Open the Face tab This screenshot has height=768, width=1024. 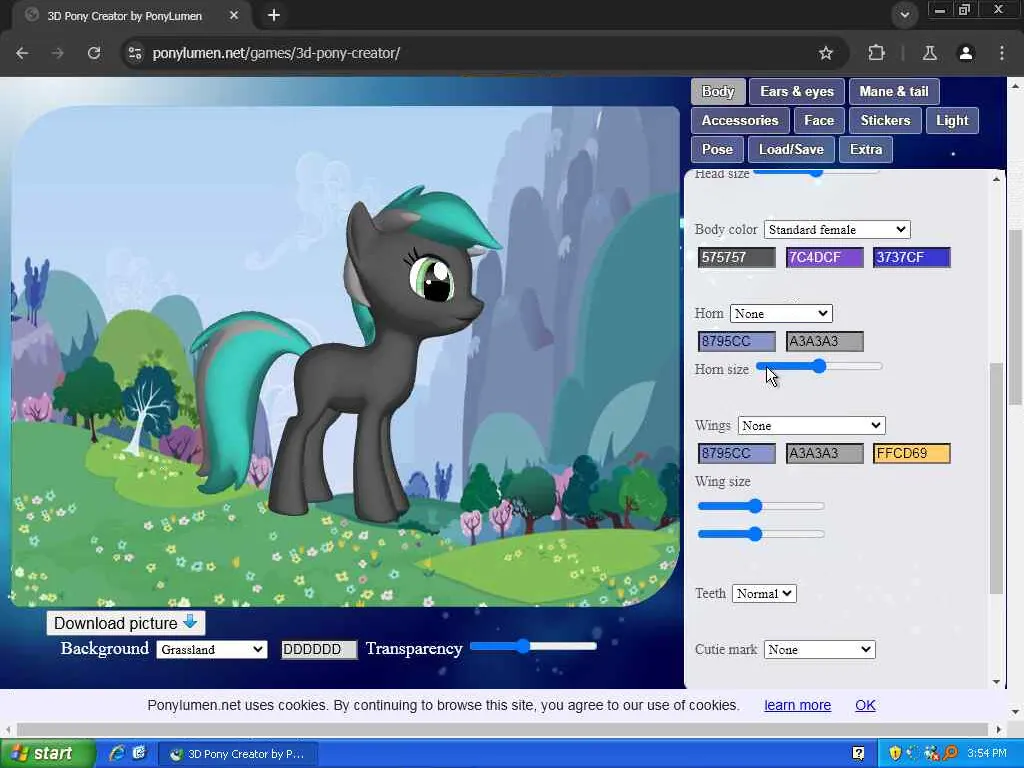coord(819,120)
